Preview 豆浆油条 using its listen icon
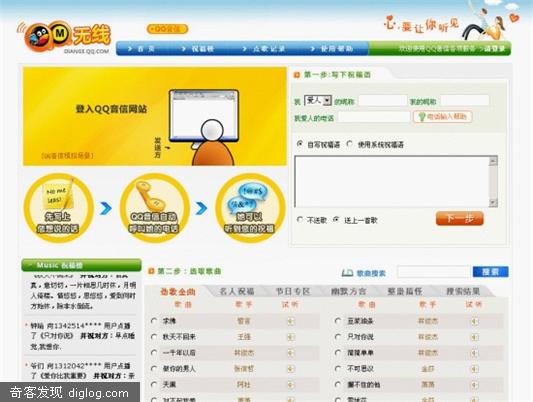The height and width of the screenshot is (402, 533). tap(475, 321)
